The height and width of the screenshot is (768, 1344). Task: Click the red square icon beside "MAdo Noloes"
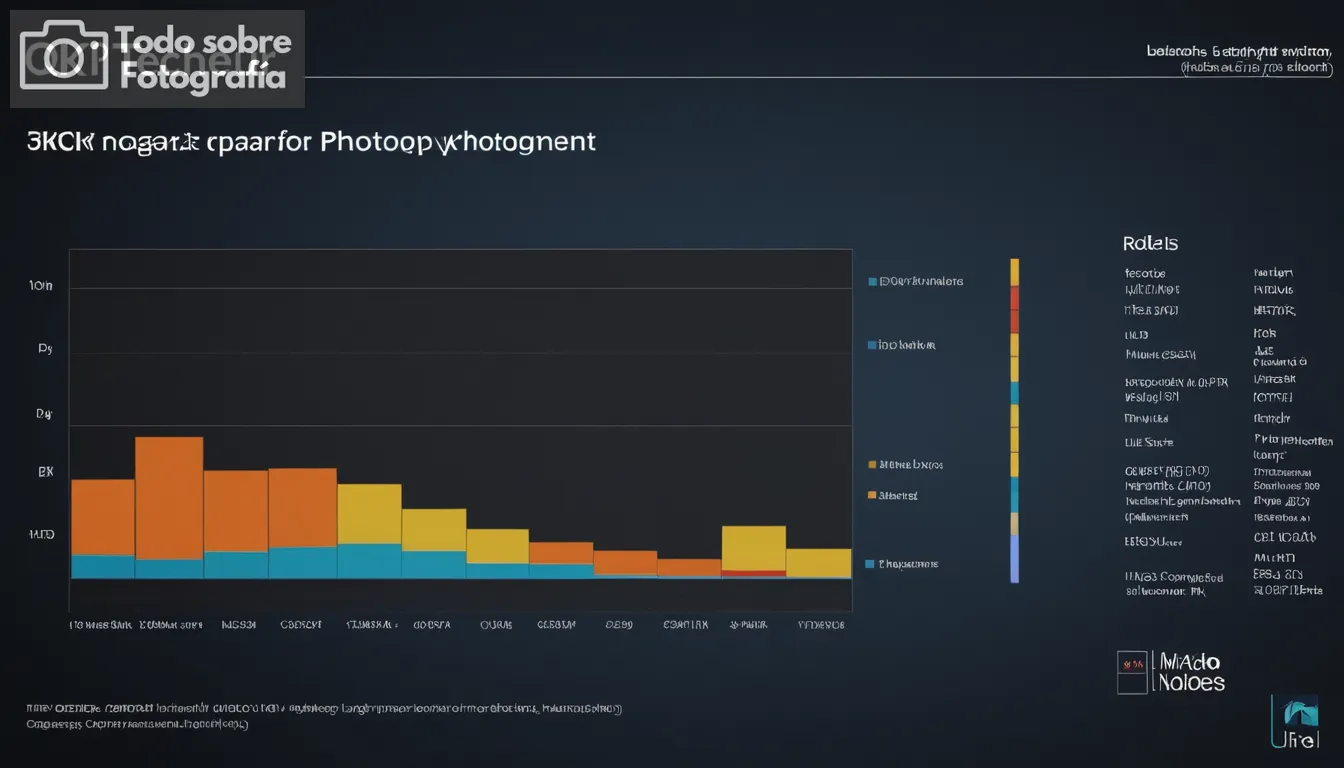click(x=1132, y=672)
